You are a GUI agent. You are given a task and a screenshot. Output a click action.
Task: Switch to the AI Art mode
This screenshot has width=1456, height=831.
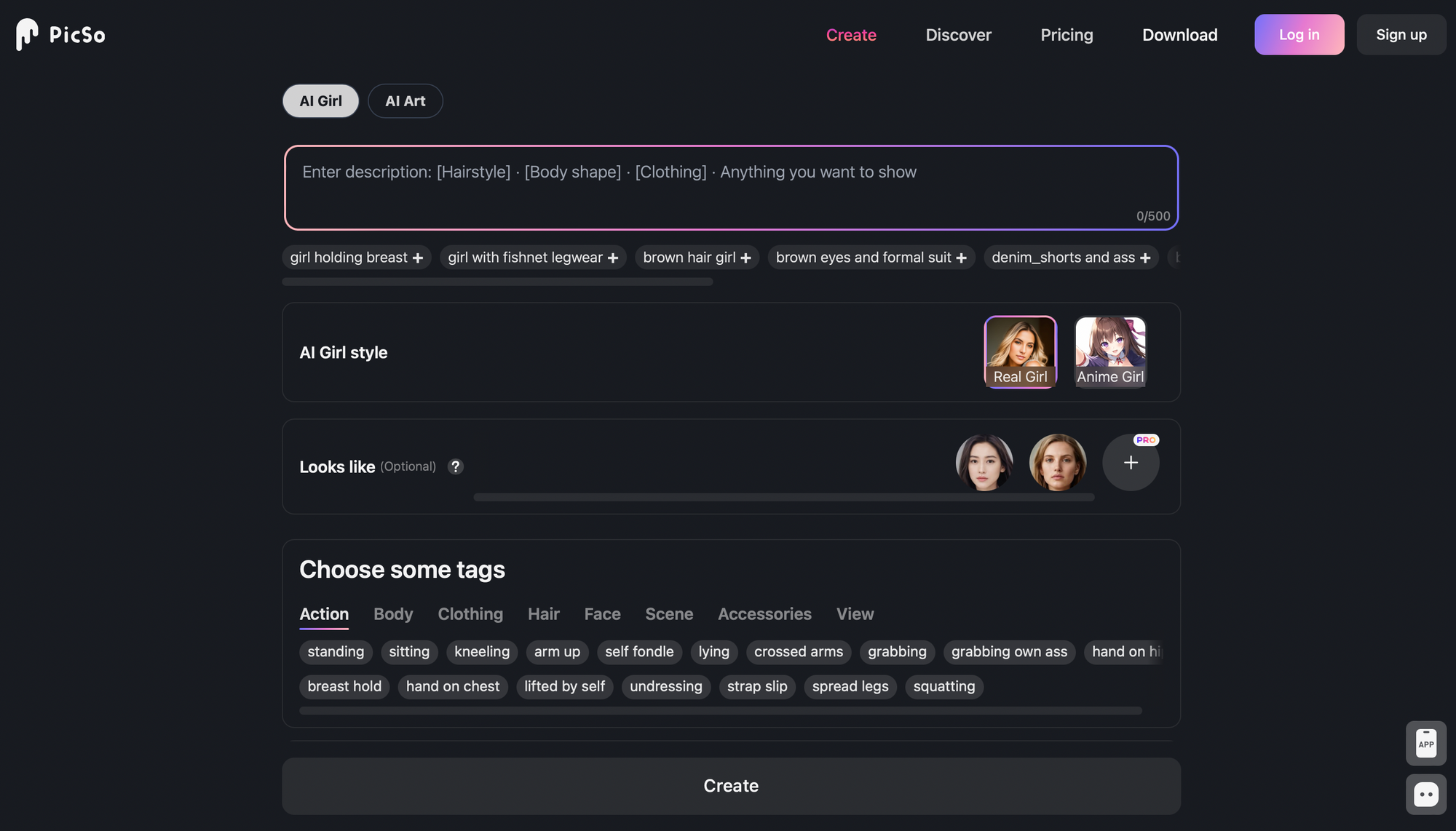pyautogui.click(x=405, y=101)
